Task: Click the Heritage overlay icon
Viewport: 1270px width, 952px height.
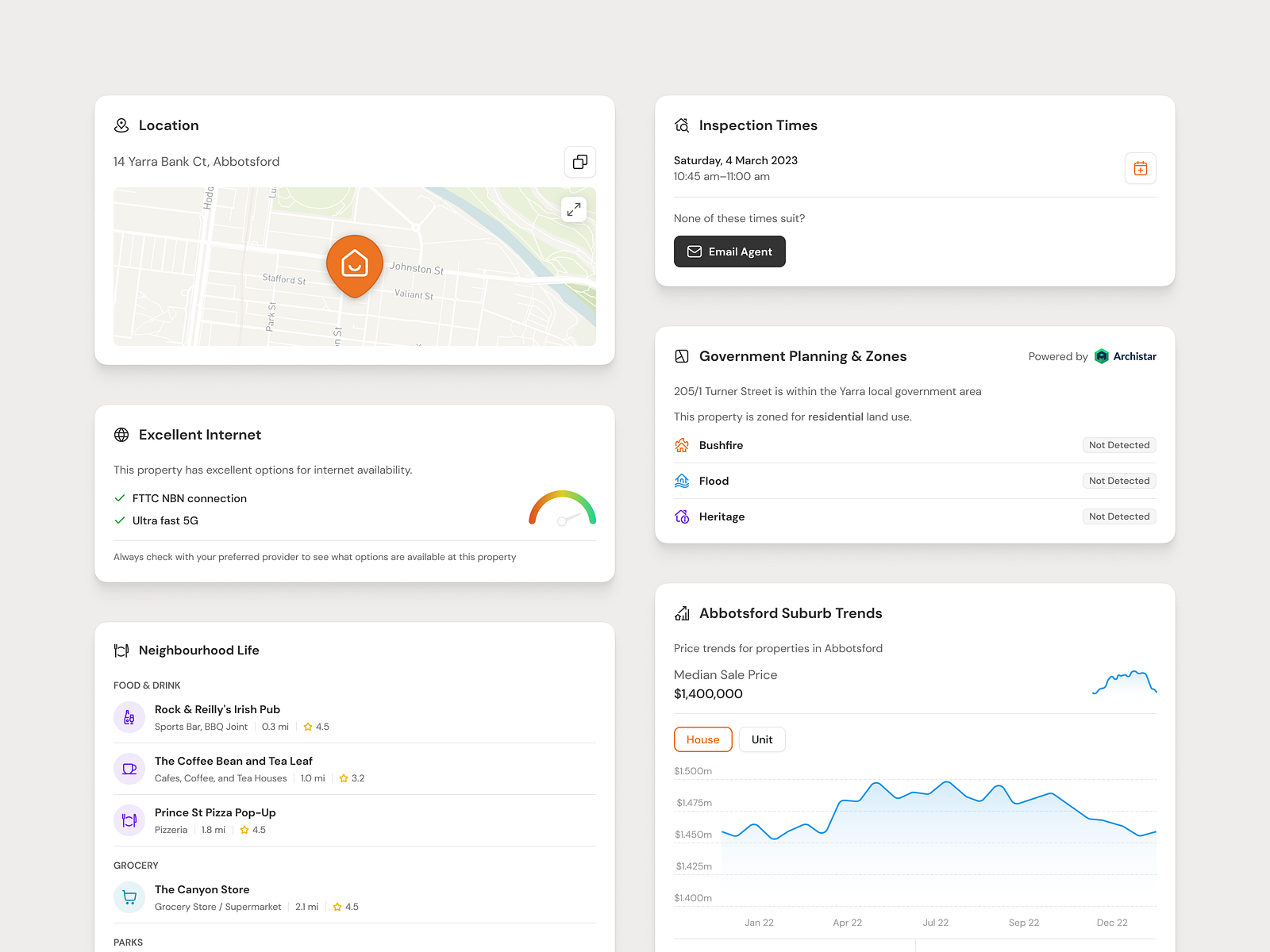Action: pos(682,516)
